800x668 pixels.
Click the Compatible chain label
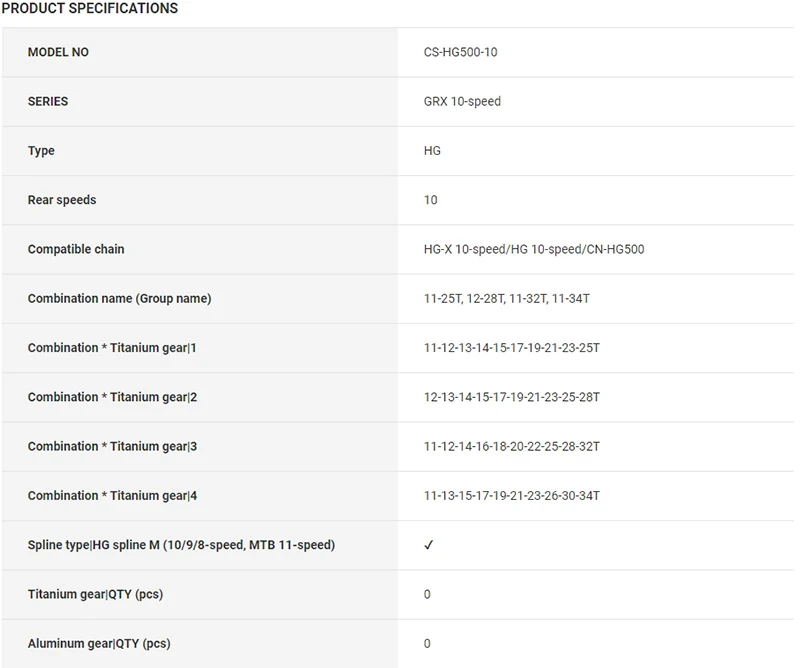tap(76, 249)
